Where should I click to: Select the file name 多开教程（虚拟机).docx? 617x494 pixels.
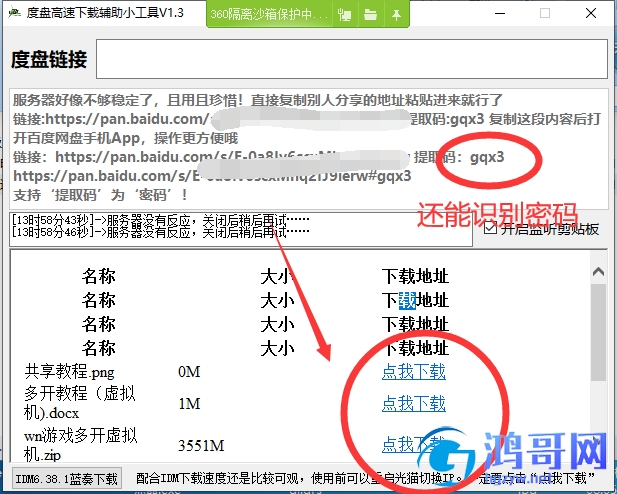click(x=79, y=403)
